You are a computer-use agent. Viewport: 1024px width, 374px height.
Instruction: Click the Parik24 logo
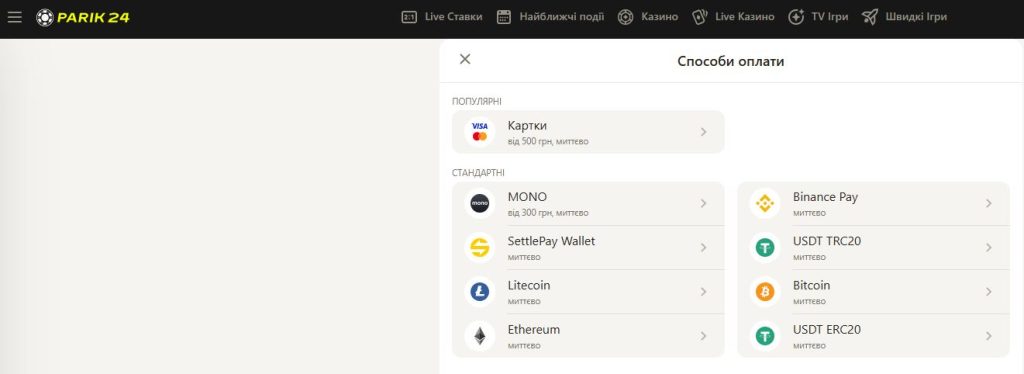point(82,17)
